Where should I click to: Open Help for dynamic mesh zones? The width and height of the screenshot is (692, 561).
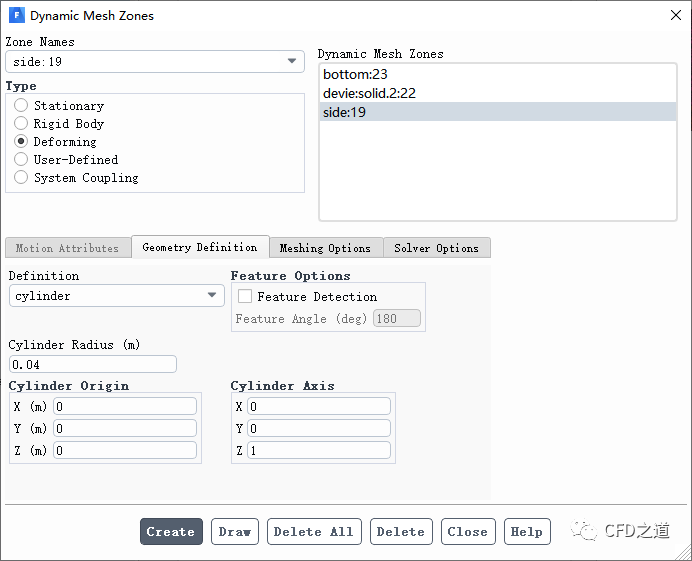pyautogui.click(x=527, y=532)
